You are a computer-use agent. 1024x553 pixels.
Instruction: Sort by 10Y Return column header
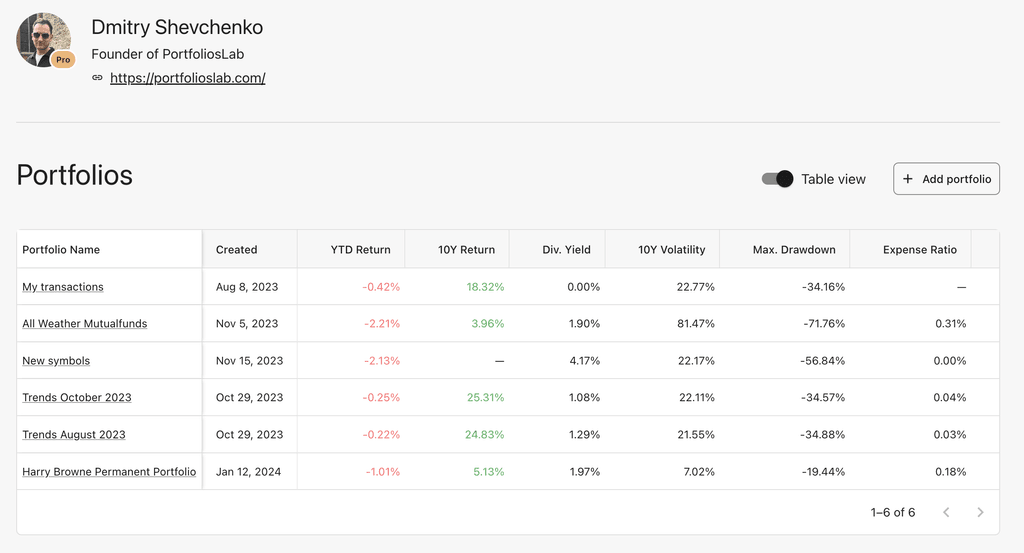[x=466, y=250]
